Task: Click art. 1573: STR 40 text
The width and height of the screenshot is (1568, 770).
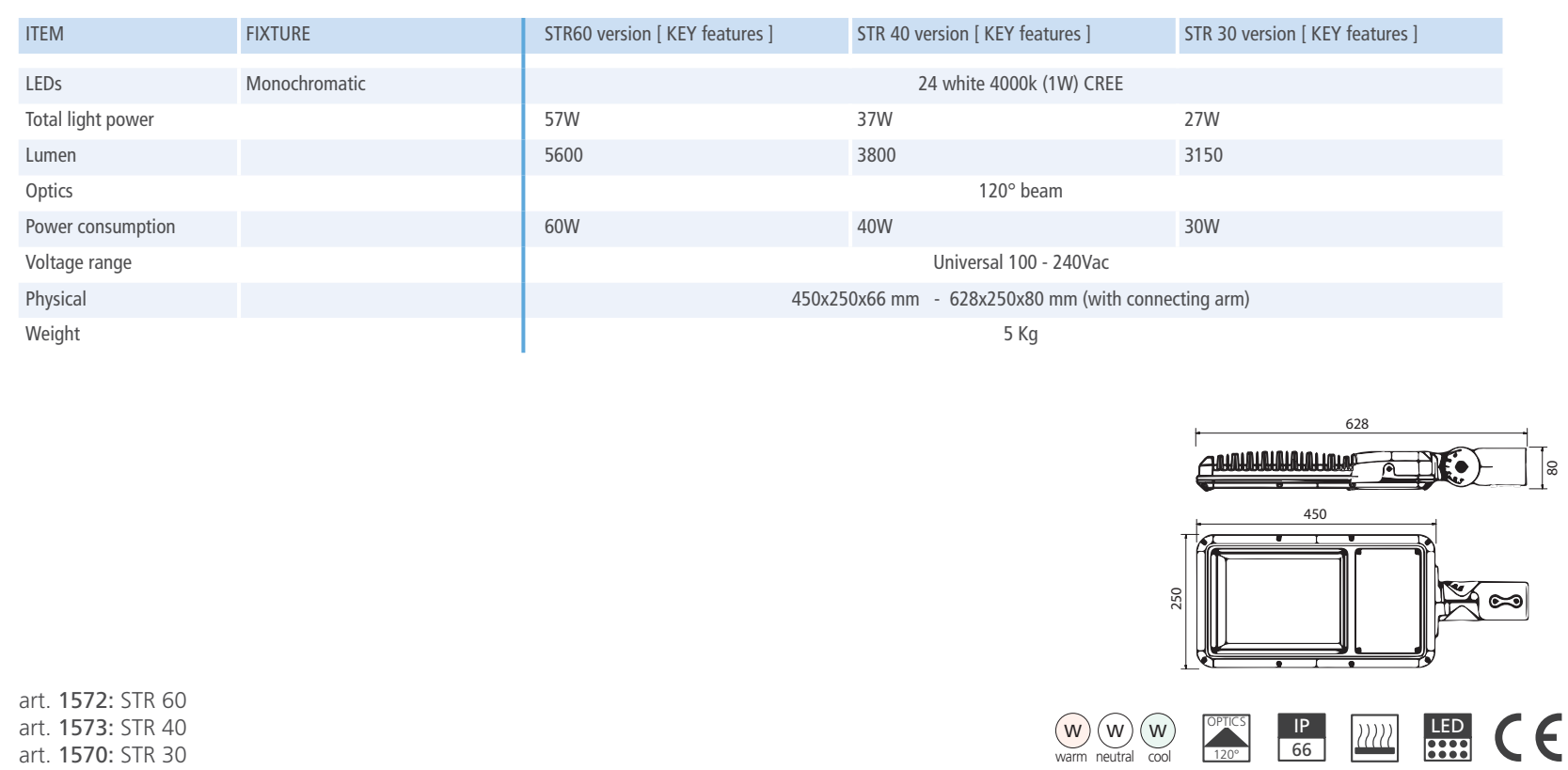Action: (x=103, y=728)
